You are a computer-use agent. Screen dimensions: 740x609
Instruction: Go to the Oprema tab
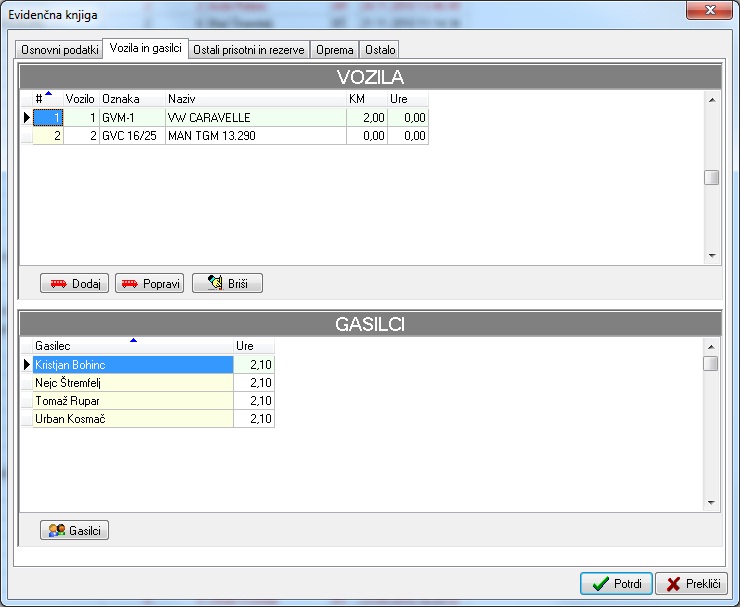click(x=335, y=49)
